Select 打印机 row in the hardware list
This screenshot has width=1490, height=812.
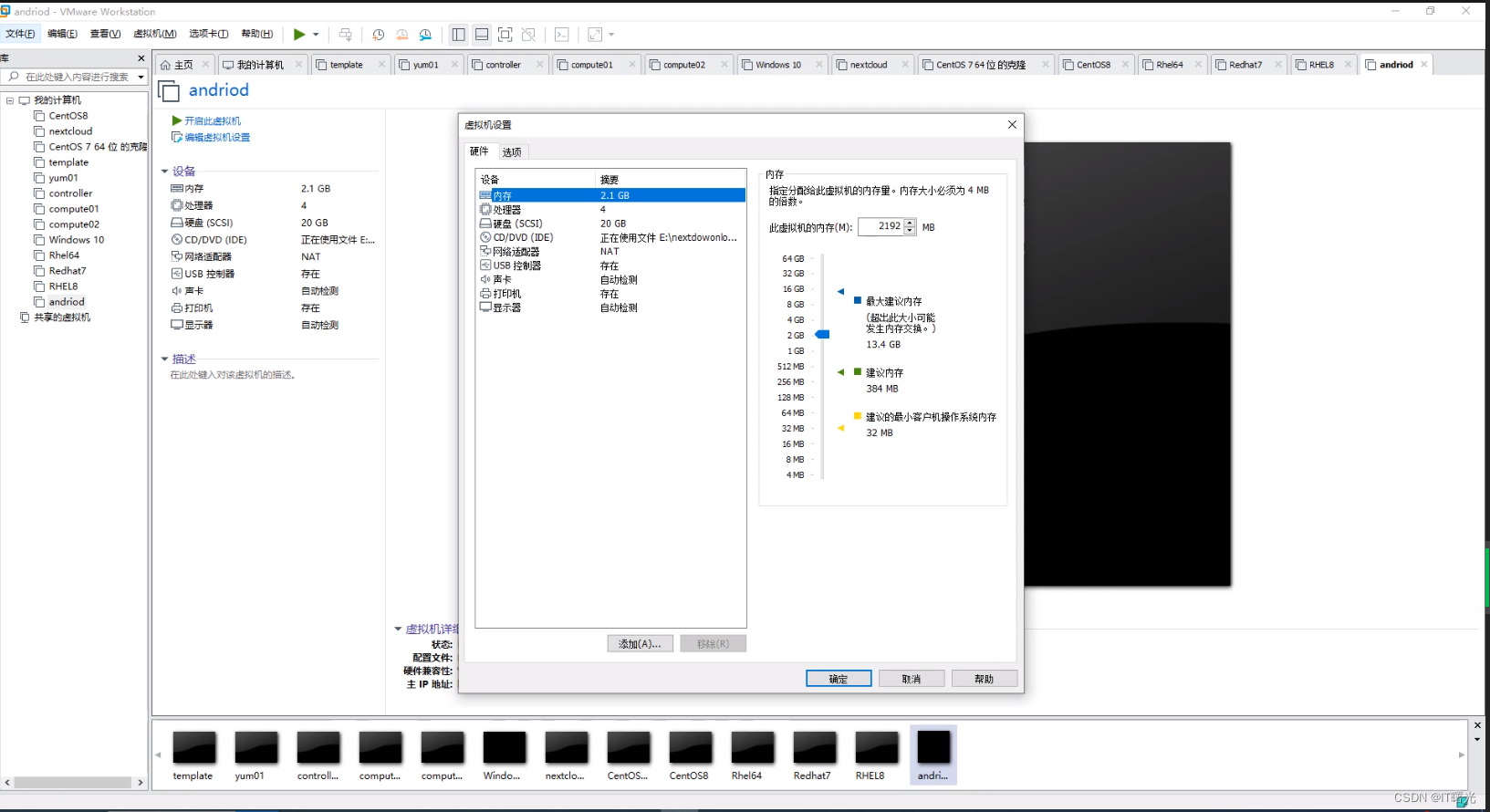point(611,294)
